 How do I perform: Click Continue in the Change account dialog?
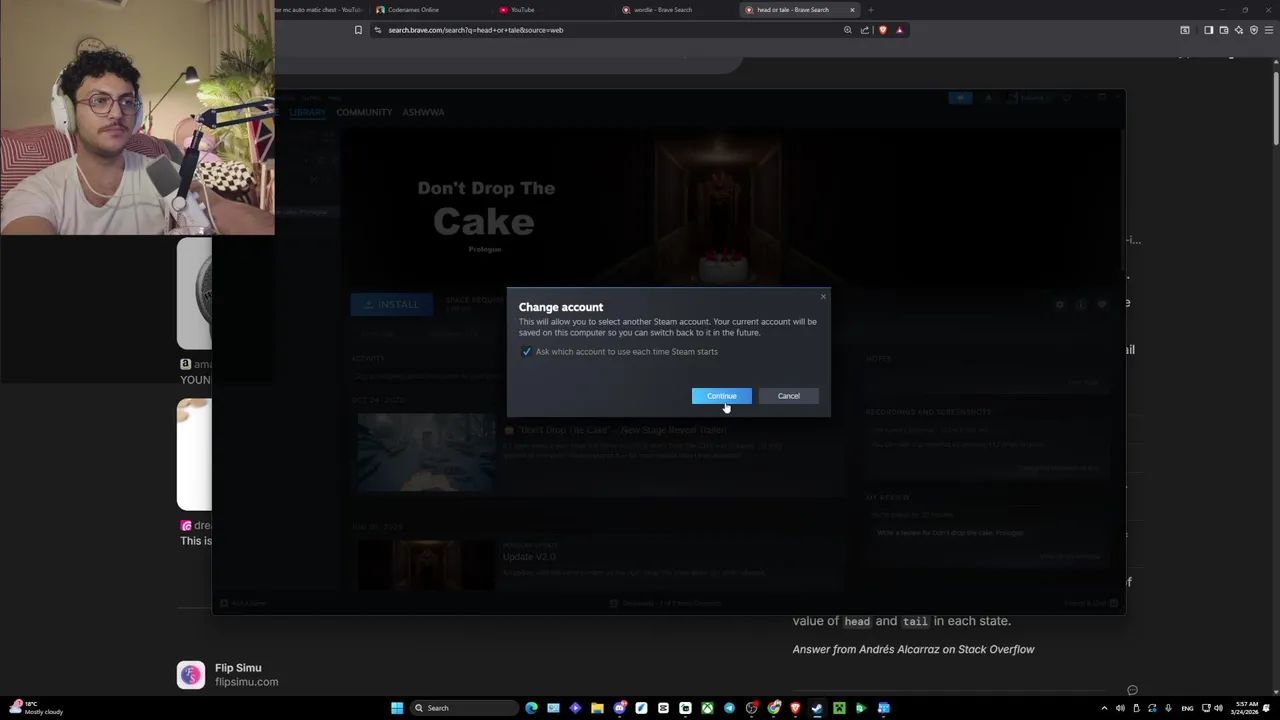pos(721,396)
